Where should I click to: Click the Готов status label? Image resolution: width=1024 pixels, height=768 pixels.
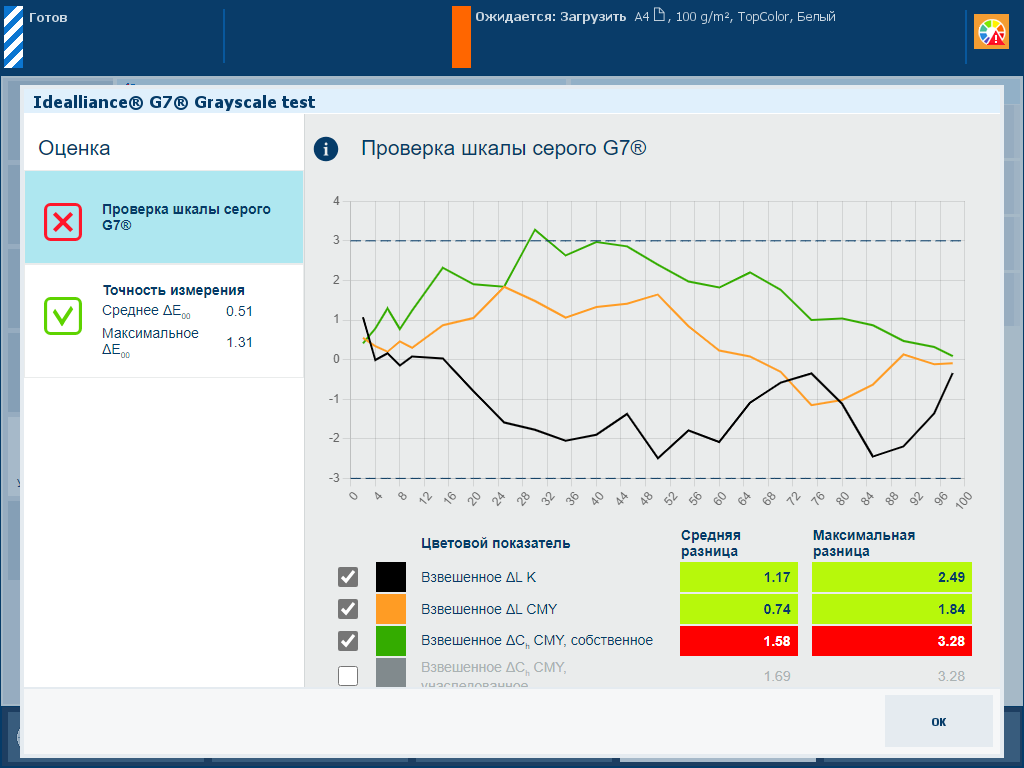coord(48,18)
